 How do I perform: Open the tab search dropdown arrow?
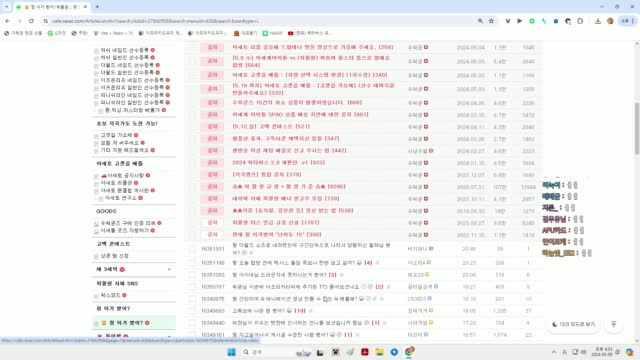(7, 7)
